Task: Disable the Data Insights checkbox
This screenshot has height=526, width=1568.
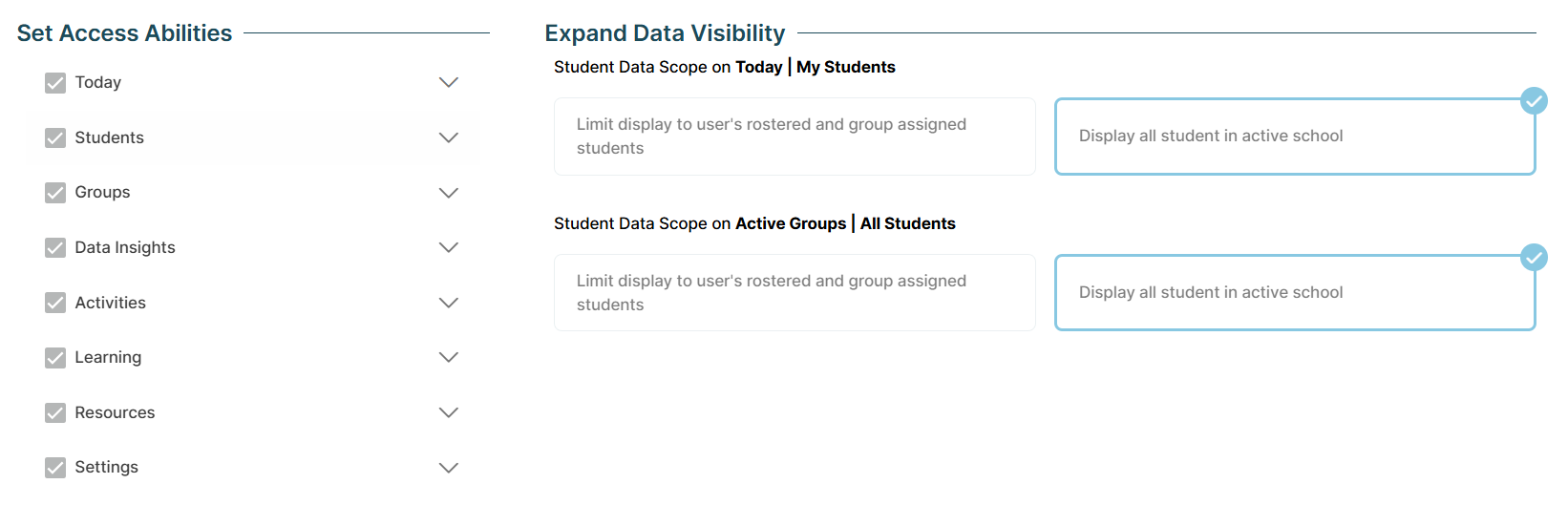Action: pyautogui.click(x=55, y=248)
